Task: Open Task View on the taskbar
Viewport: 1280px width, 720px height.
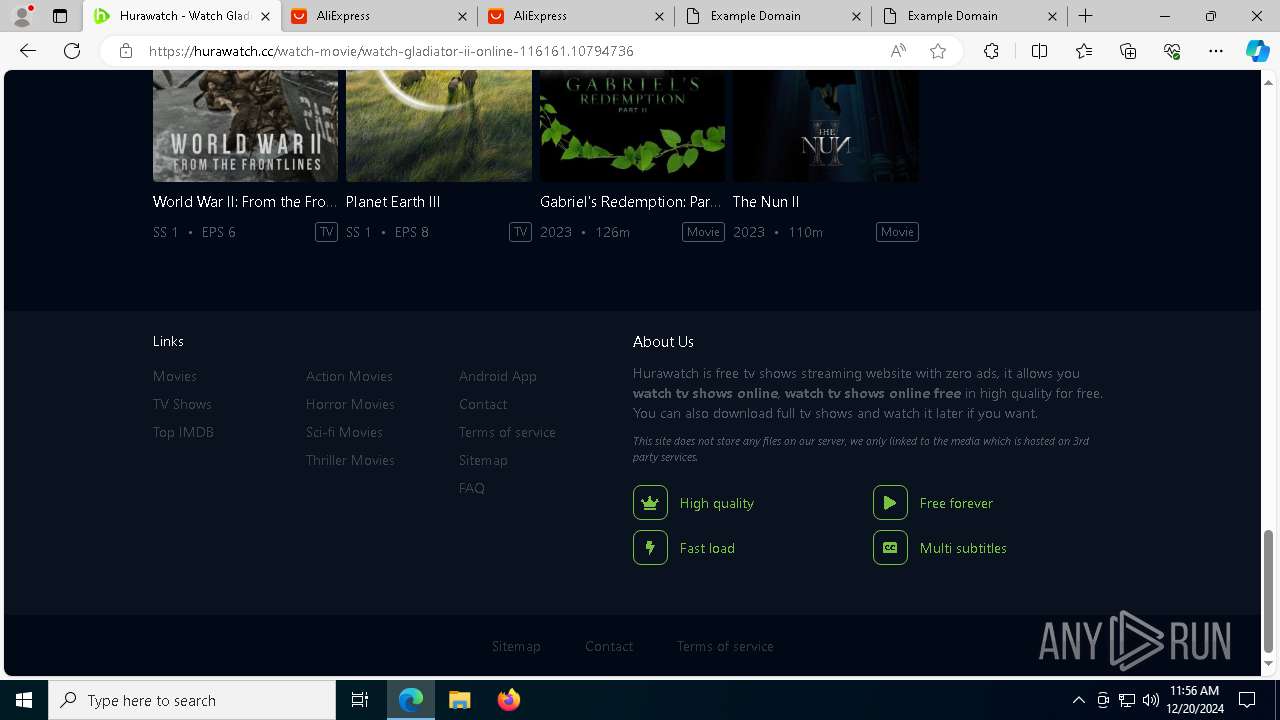Action: (360, 700)
